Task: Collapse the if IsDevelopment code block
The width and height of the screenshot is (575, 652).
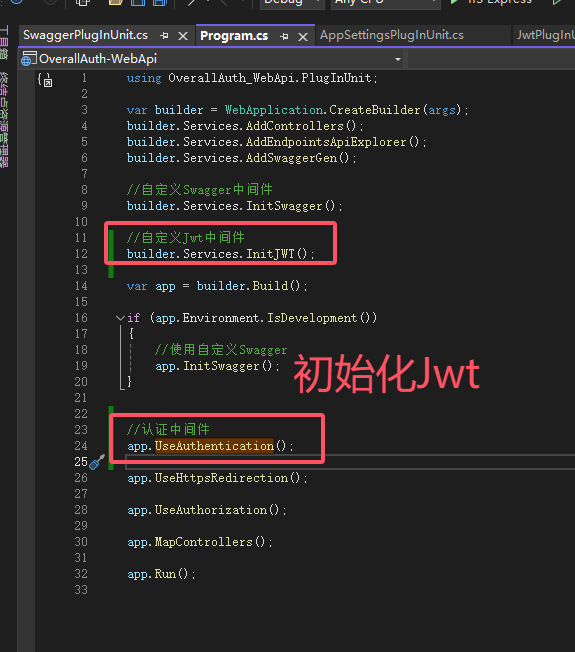Action: click(x=120, y=318)
